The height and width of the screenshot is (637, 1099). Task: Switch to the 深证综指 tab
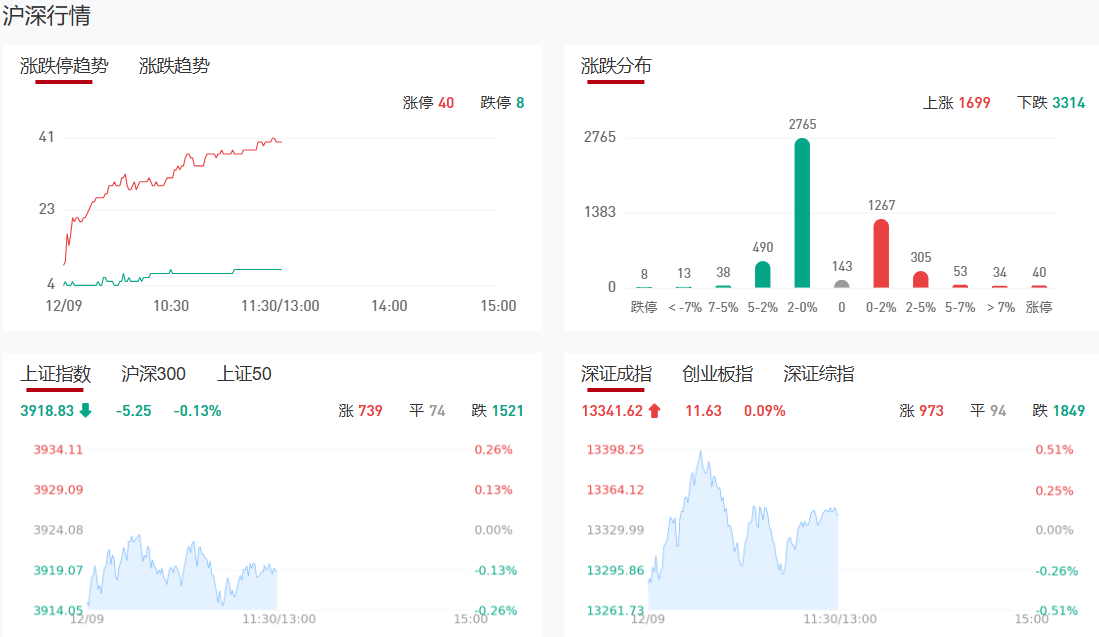(818, 374)
